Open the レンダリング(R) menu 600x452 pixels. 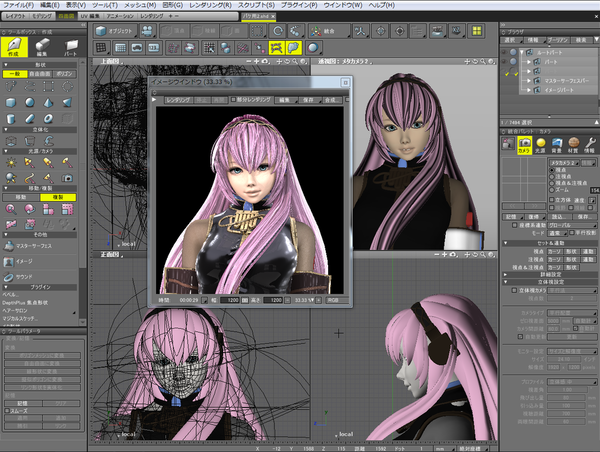[x=212, y=5]
